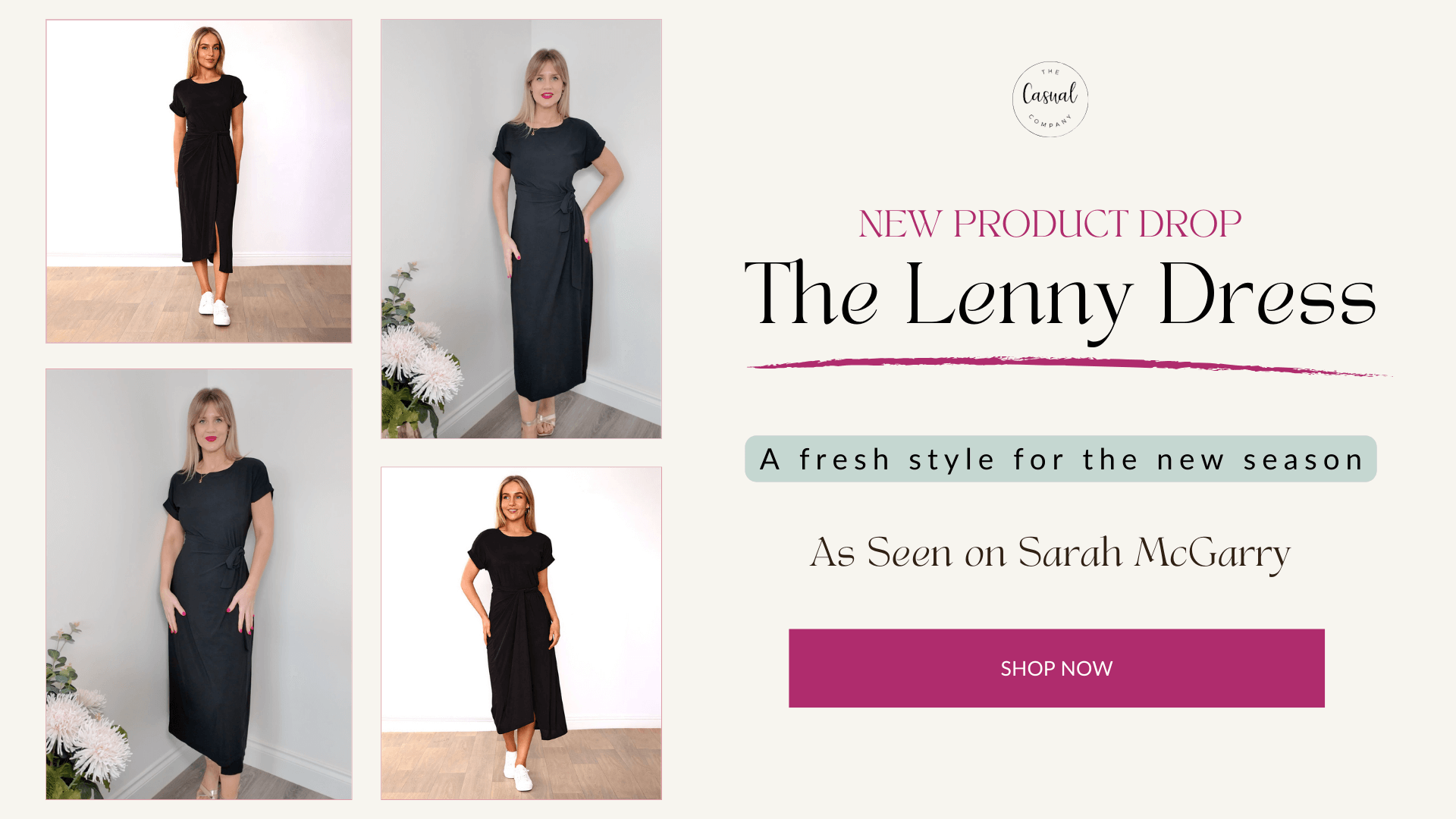Screen dimensions: 1456x819
Task: Open the top-right photo with hand on hip
Action: [521, 228]
